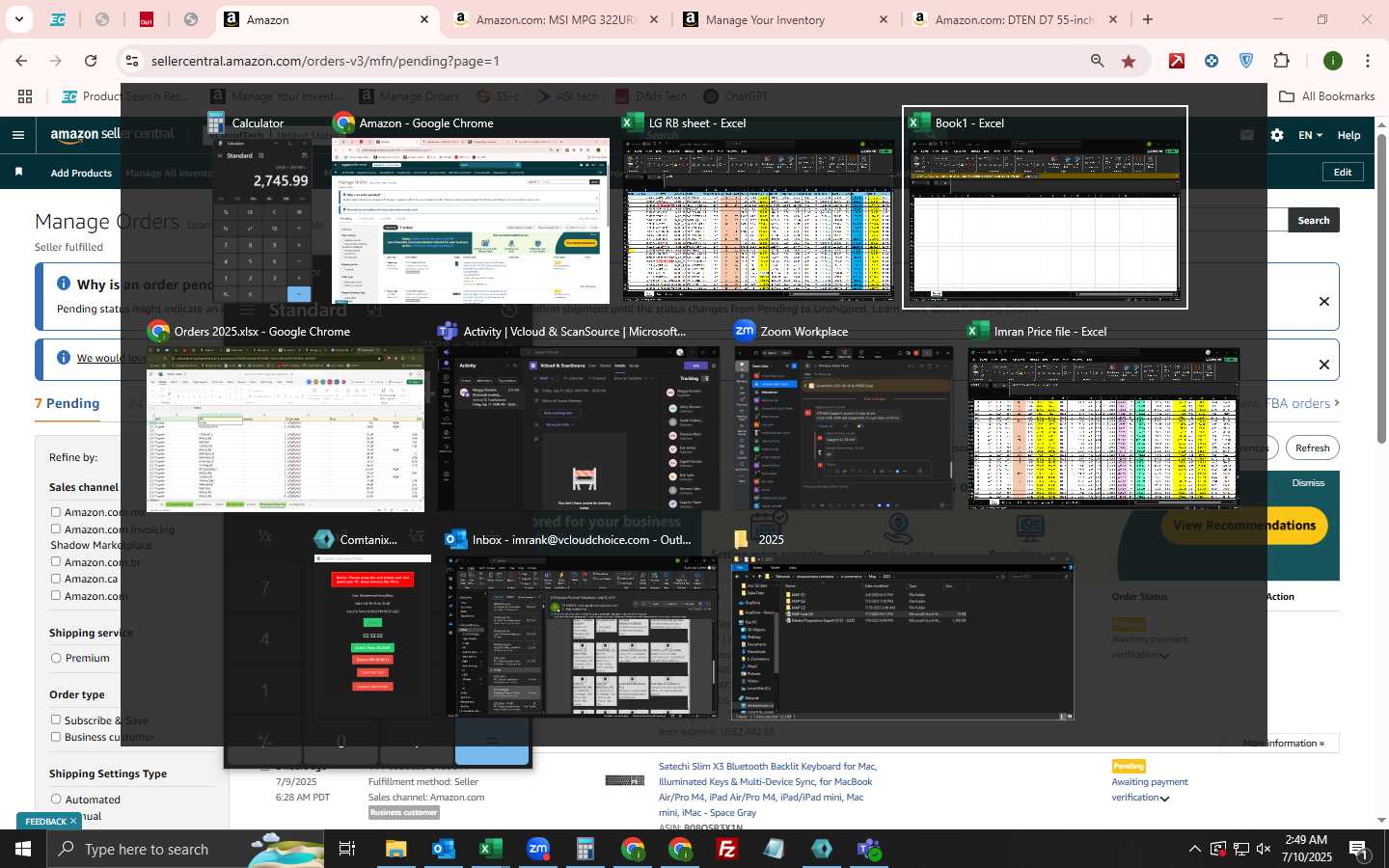Open Microsoft Teams from the taskbar

click(869, 849)
